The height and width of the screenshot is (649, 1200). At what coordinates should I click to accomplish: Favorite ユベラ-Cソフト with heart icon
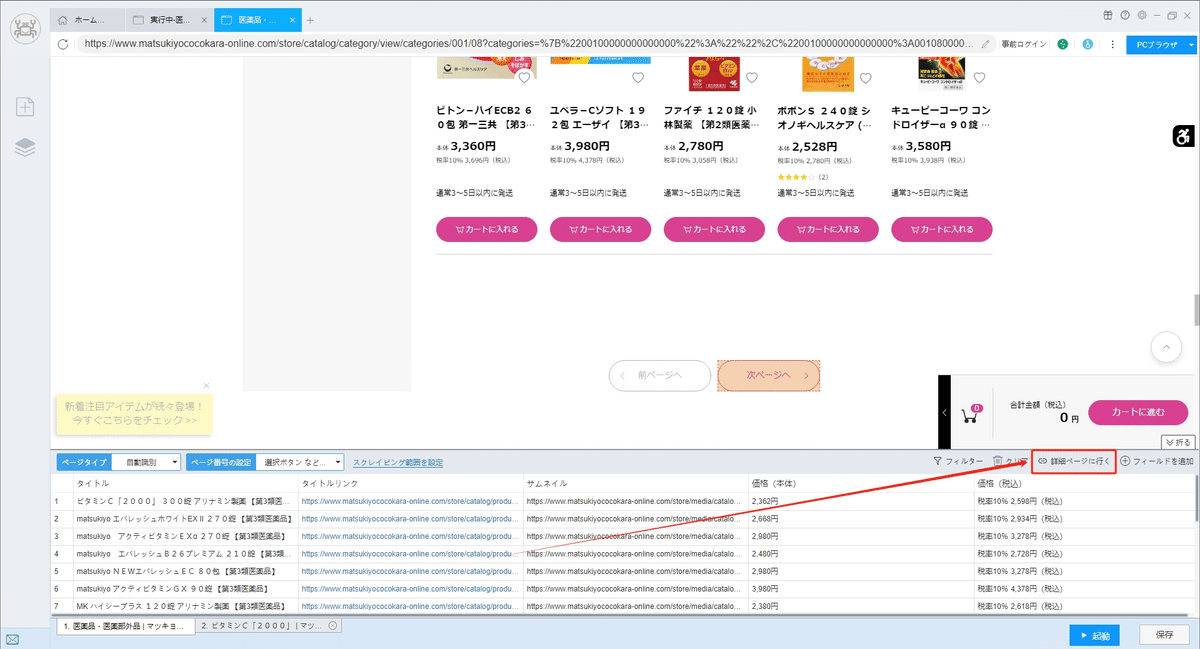638,78
